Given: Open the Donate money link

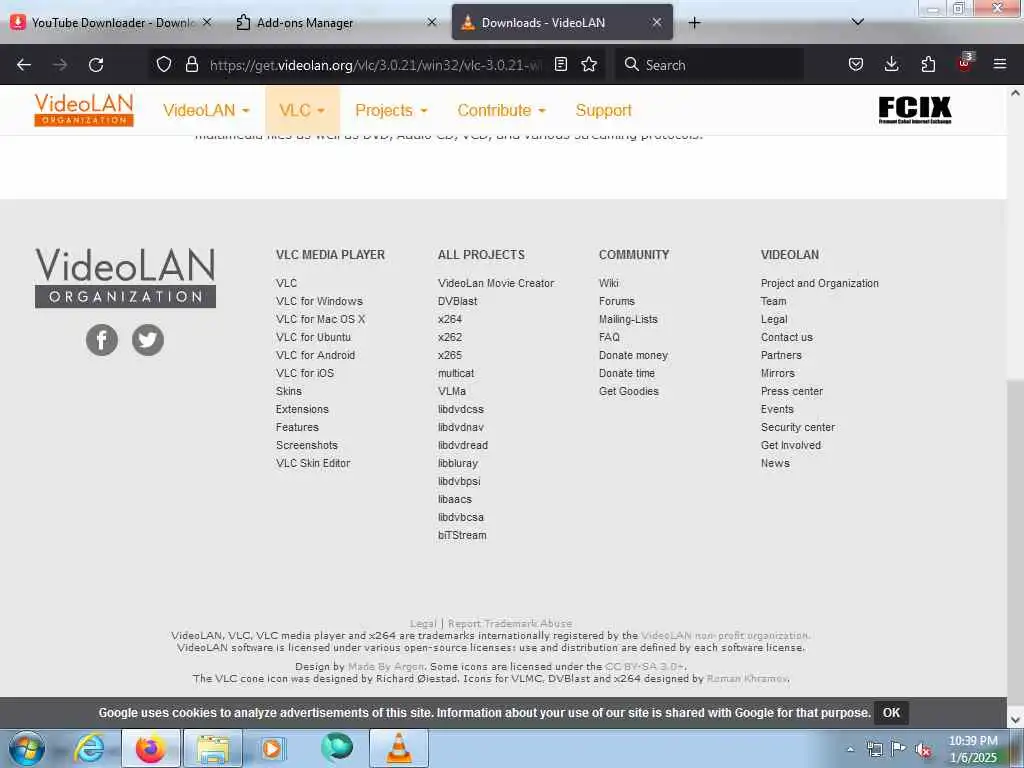Looking at the screenshot, I should pyautogui.click(x=633, y=355).
